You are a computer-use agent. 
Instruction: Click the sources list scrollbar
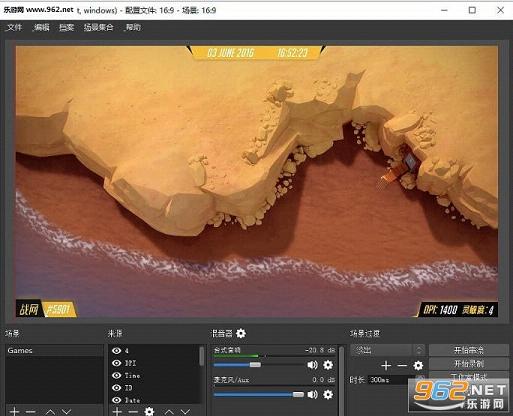point(201,356)
